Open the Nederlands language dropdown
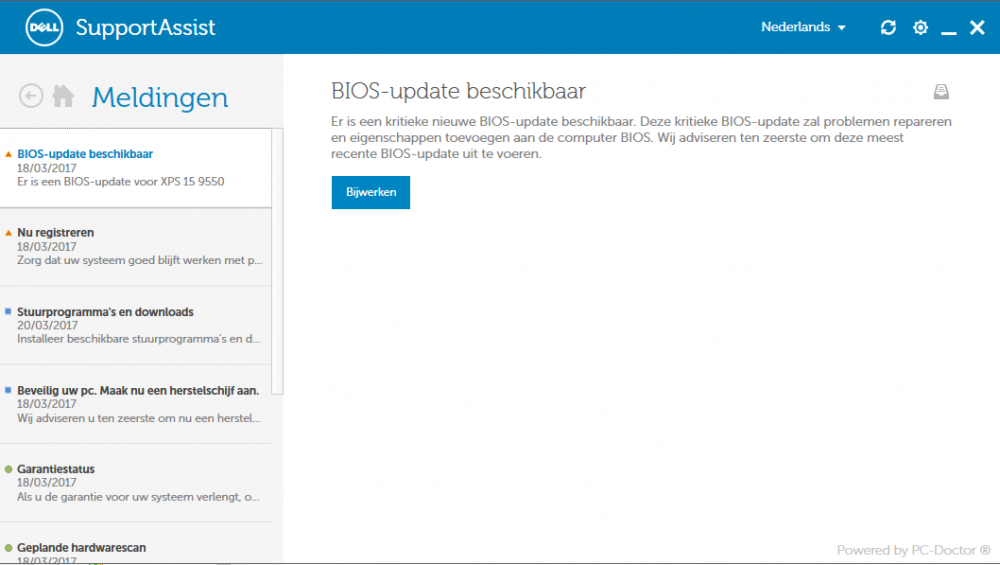Image resolution: width=1000 pixels, height=565 pixels. tap(803, 27)
